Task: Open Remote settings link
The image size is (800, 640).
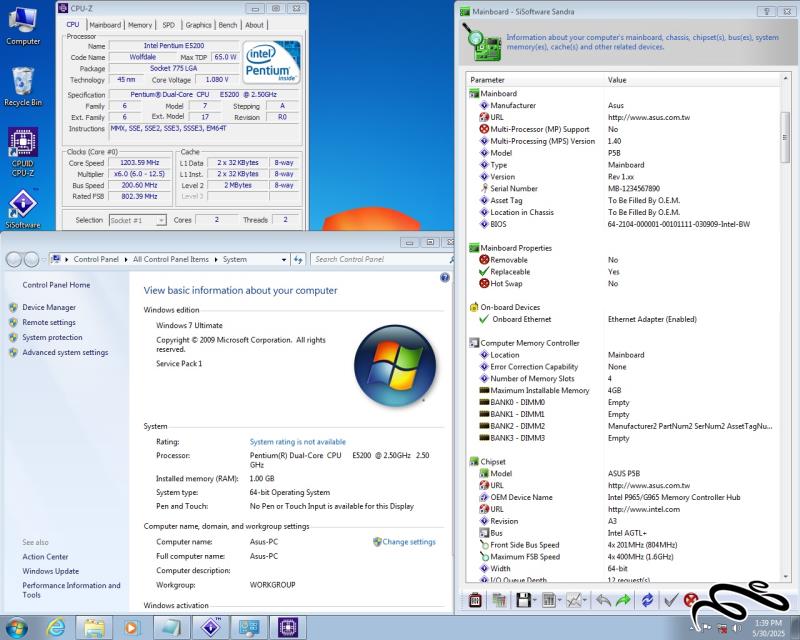Action: tap(49, 322)
